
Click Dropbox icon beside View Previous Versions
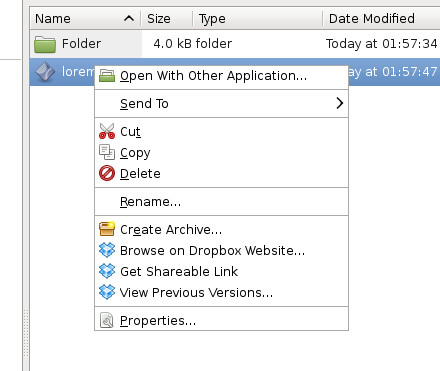(x=107, y=292)
